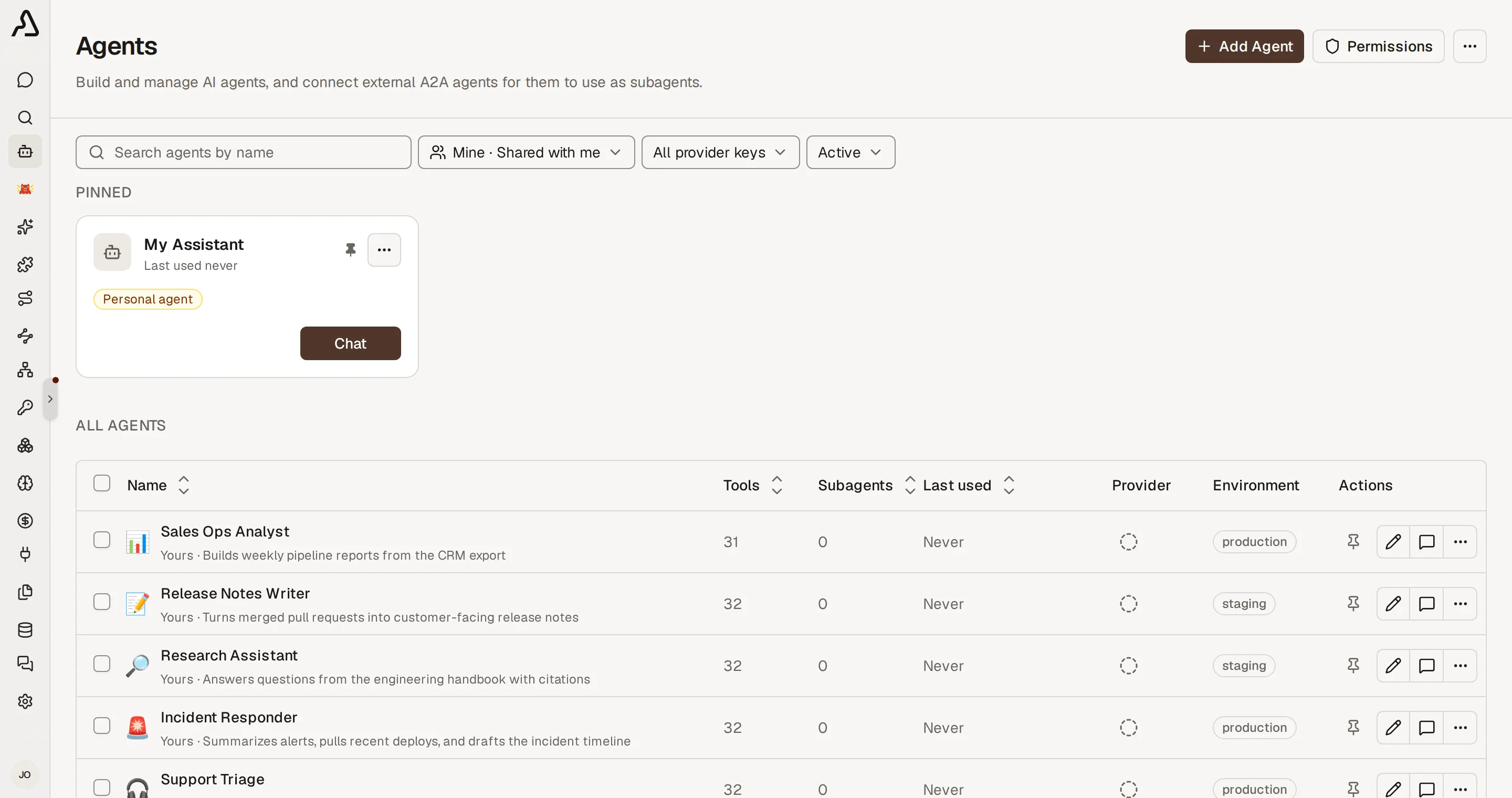The height and width of the screenshot is (798, 1512).
Task: Select the Agents robot icon in the sidebar
Action: point(25,151)
